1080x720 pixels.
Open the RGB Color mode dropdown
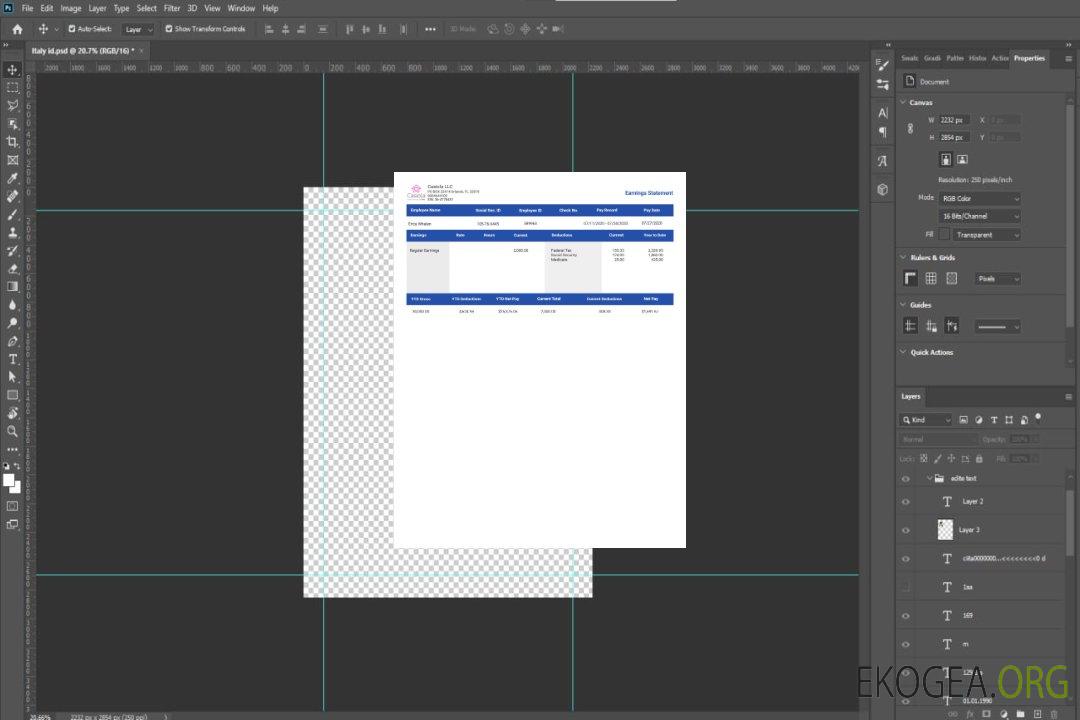click(979, 198)
